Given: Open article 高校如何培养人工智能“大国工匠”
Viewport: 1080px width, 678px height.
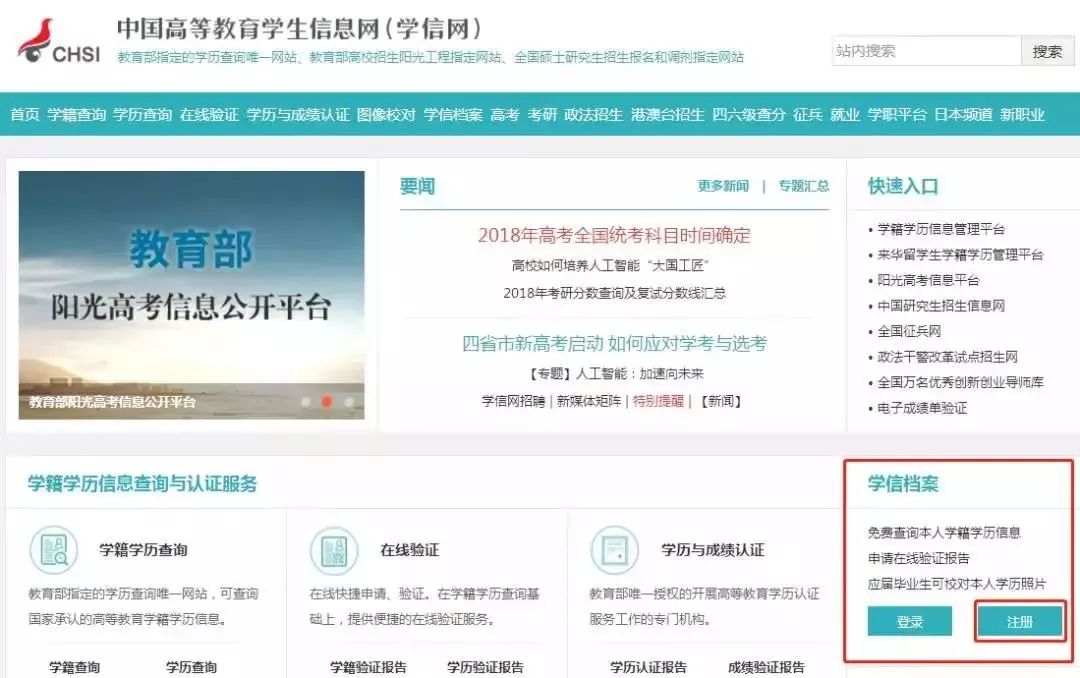Looking at the screenshot, I should pyautogui.click(x=610, y=265).
